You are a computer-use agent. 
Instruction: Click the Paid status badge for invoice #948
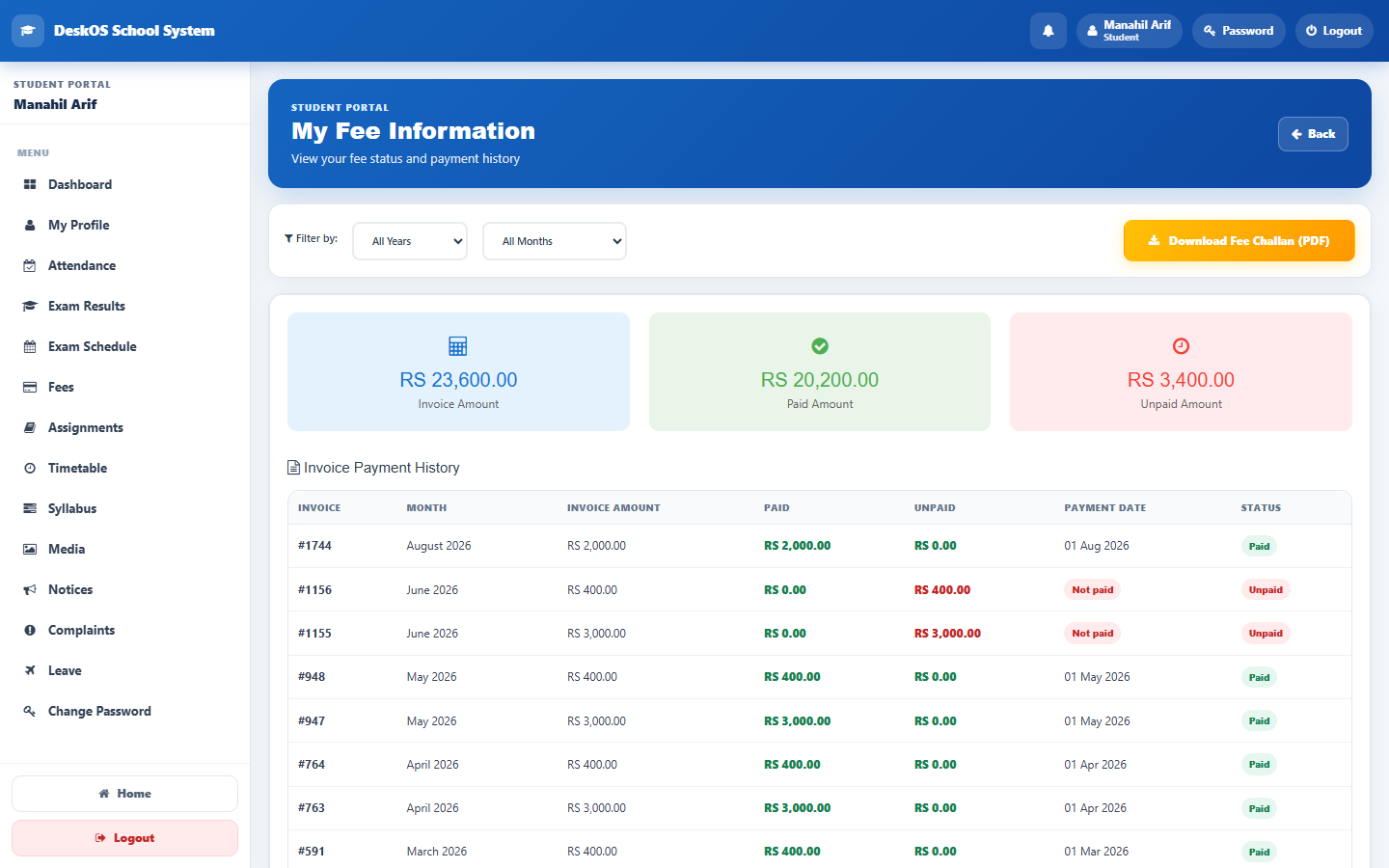pos(1259,677)
